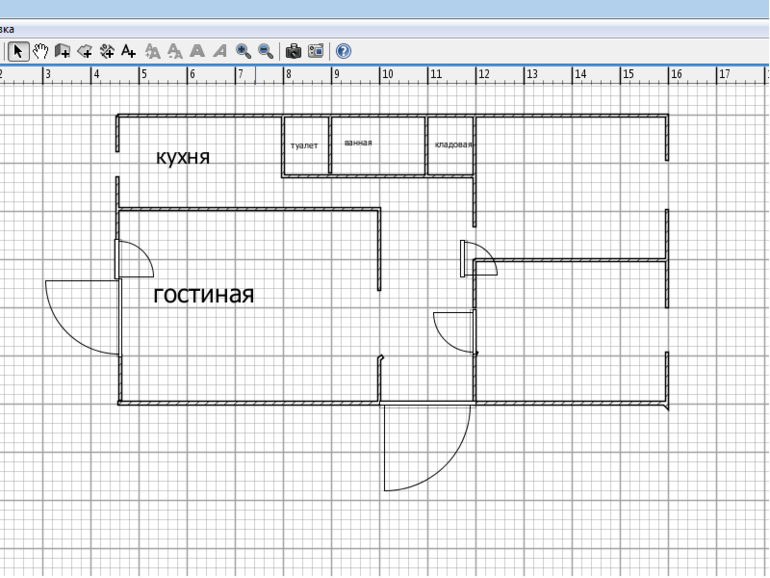The height and width of the screenshot is (578, 770).
Task: Click the increase text size icon
Action: [153, 50]
